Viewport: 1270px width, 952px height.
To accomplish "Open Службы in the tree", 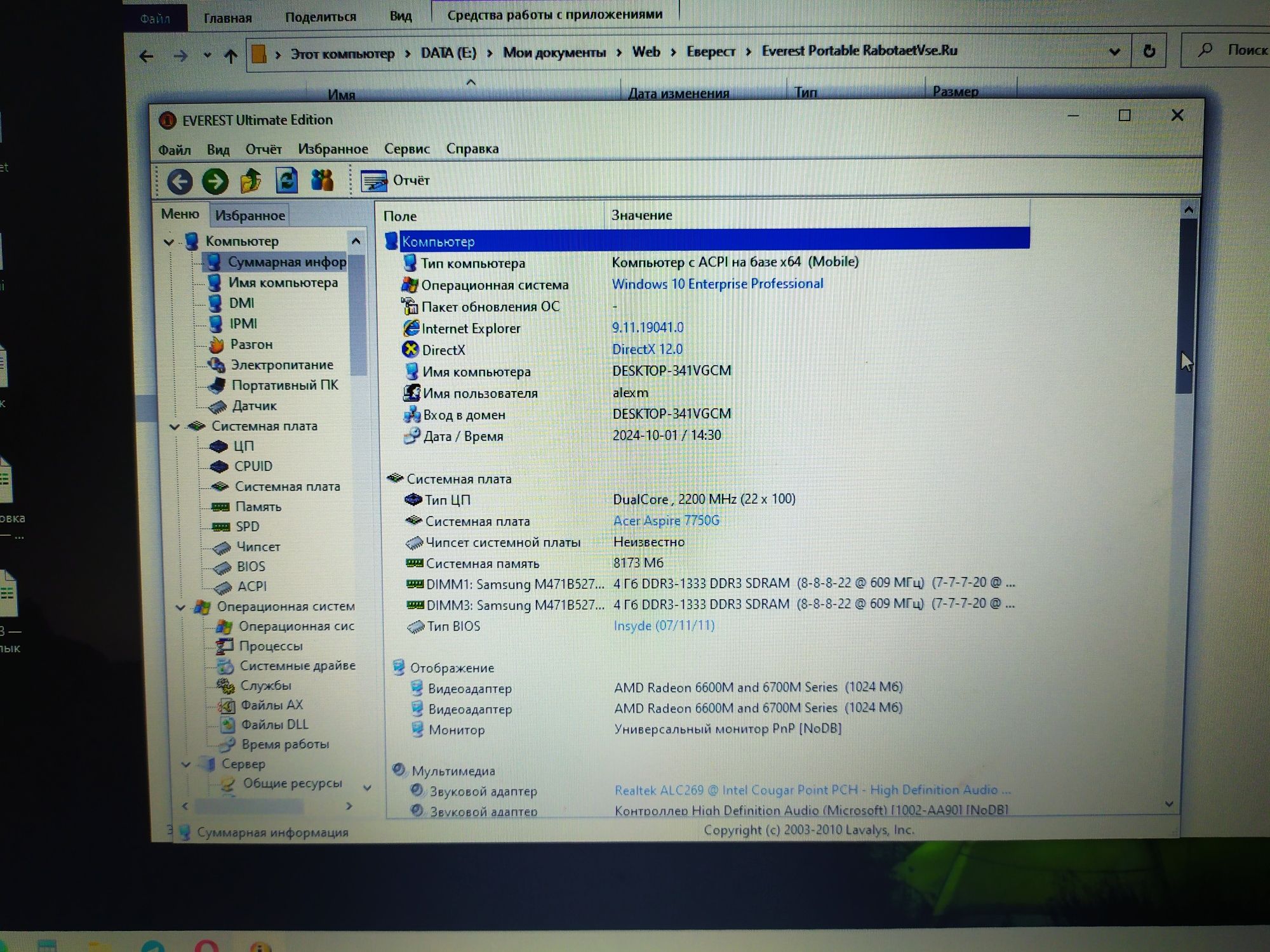I will pyautogui.click(x=265, y=685).
